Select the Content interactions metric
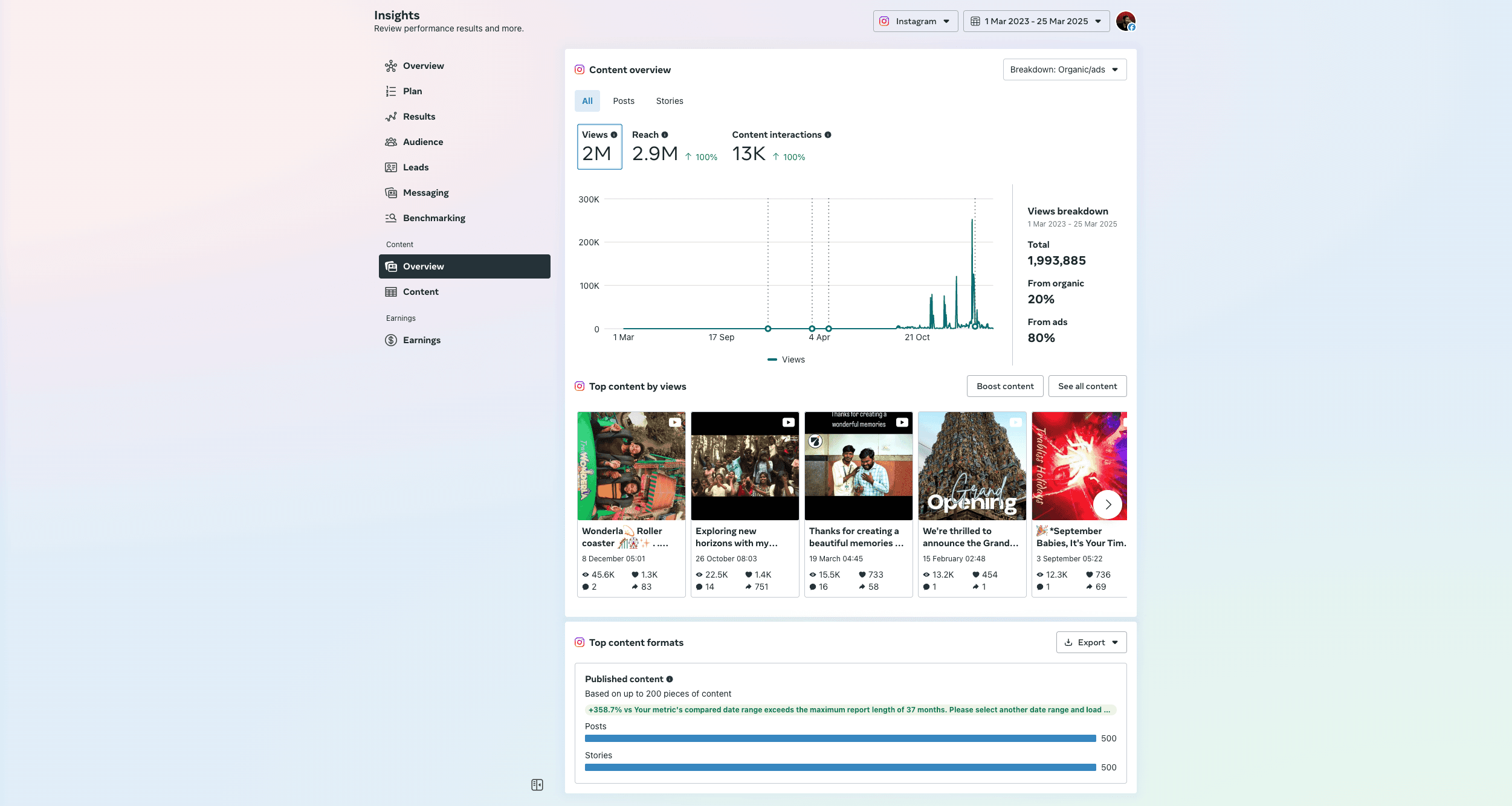1512x806 pixels. coord(780,147)
